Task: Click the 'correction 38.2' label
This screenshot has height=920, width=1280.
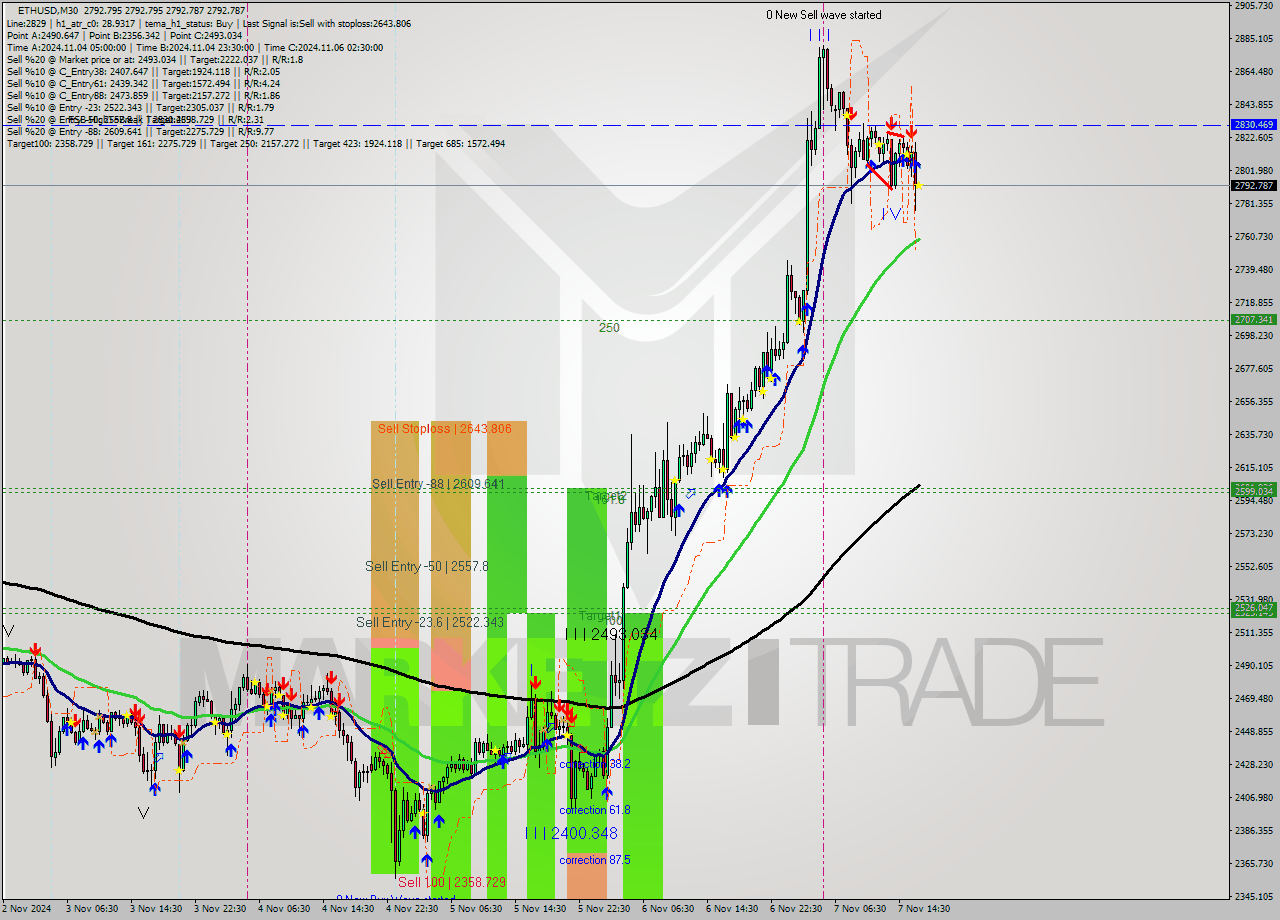Action: 595,763
